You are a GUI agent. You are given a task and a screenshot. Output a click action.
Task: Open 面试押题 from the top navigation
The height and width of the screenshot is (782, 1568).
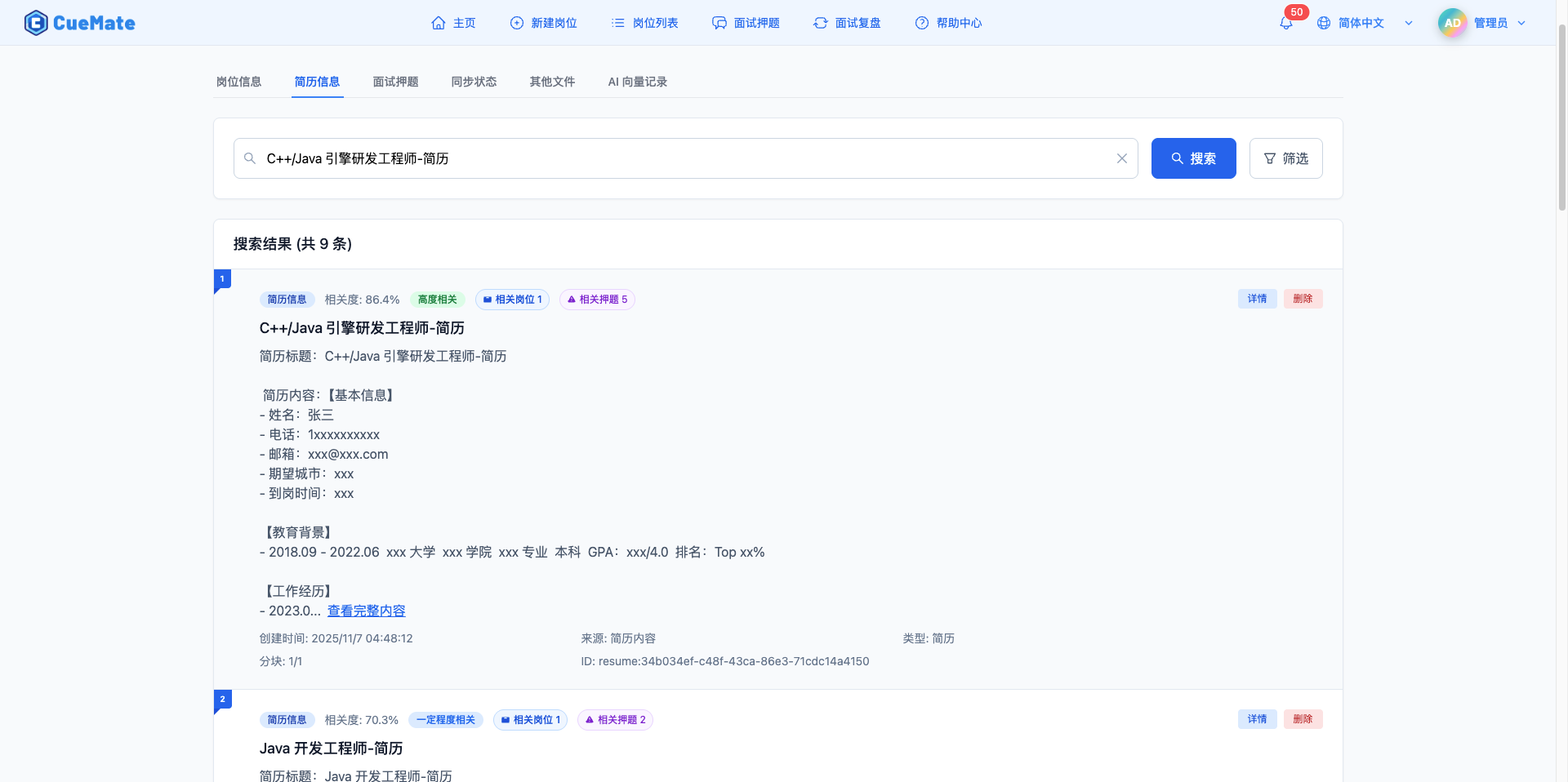[745, 23]
